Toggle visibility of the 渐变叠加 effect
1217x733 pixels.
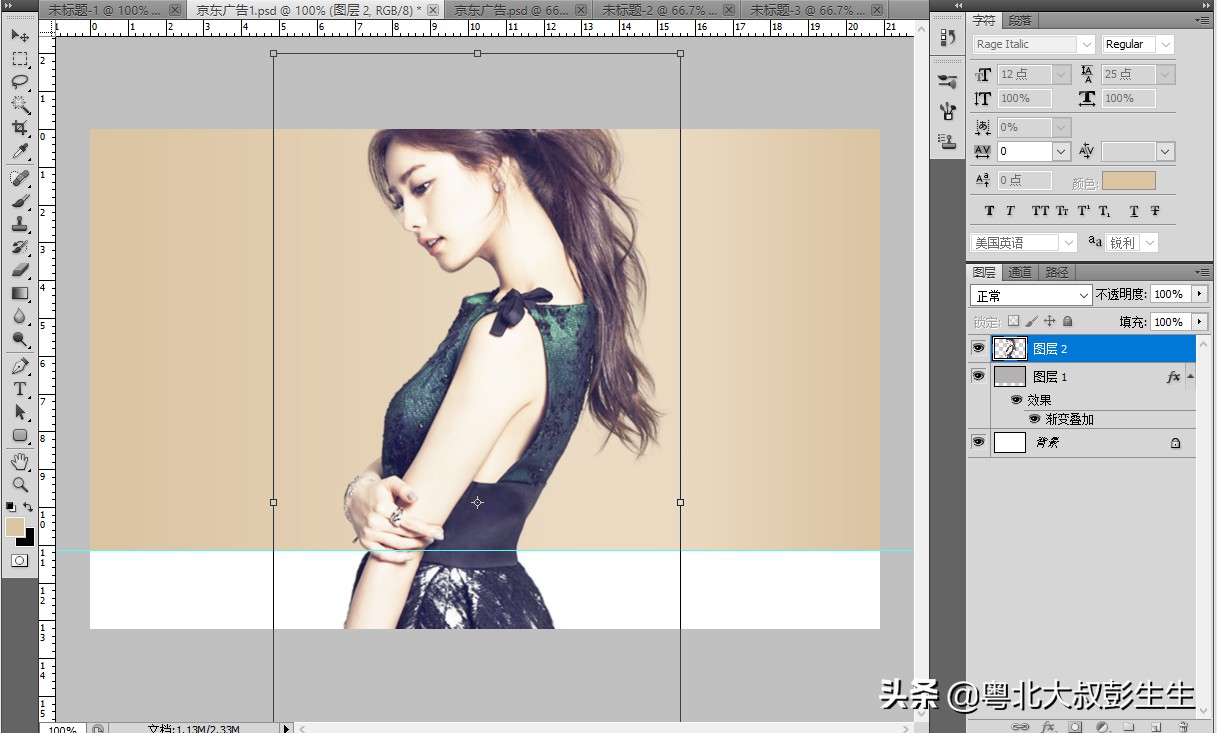pyautogui.click(x=1035, y=419)
